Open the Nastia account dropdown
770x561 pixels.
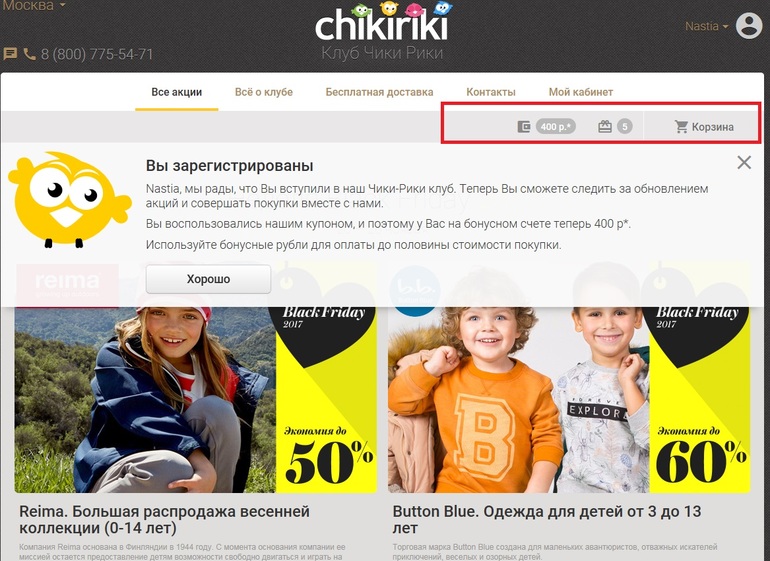pyautogui.click(x=706, y=26)
